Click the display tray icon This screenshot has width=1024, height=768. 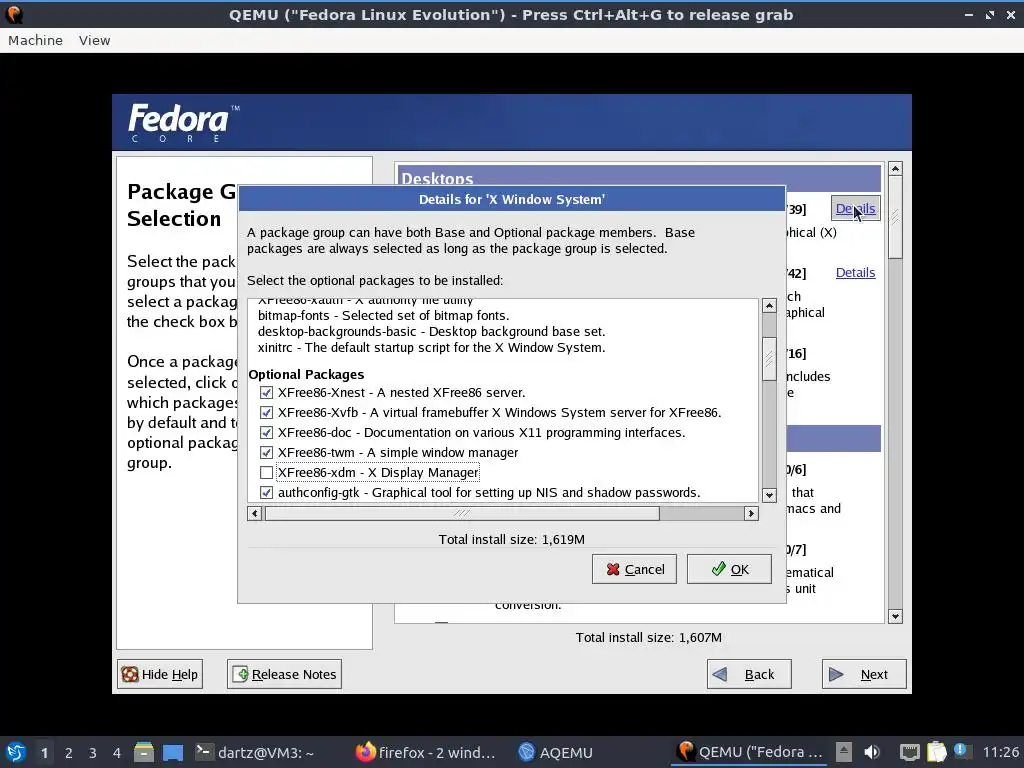910,752
